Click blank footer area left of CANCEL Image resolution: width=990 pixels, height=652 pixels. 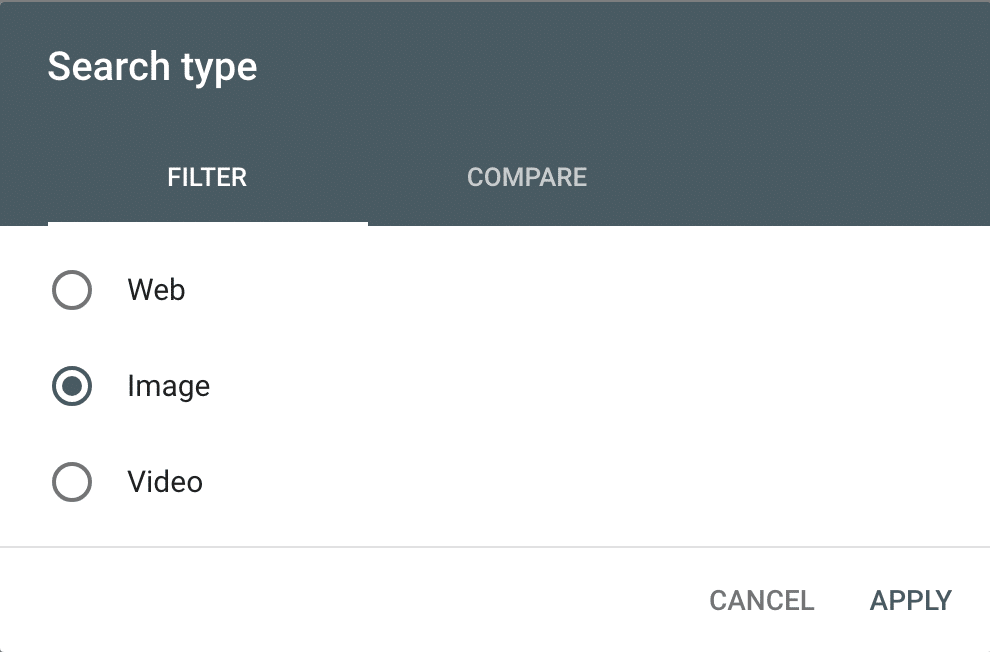[x=350, y=601]
